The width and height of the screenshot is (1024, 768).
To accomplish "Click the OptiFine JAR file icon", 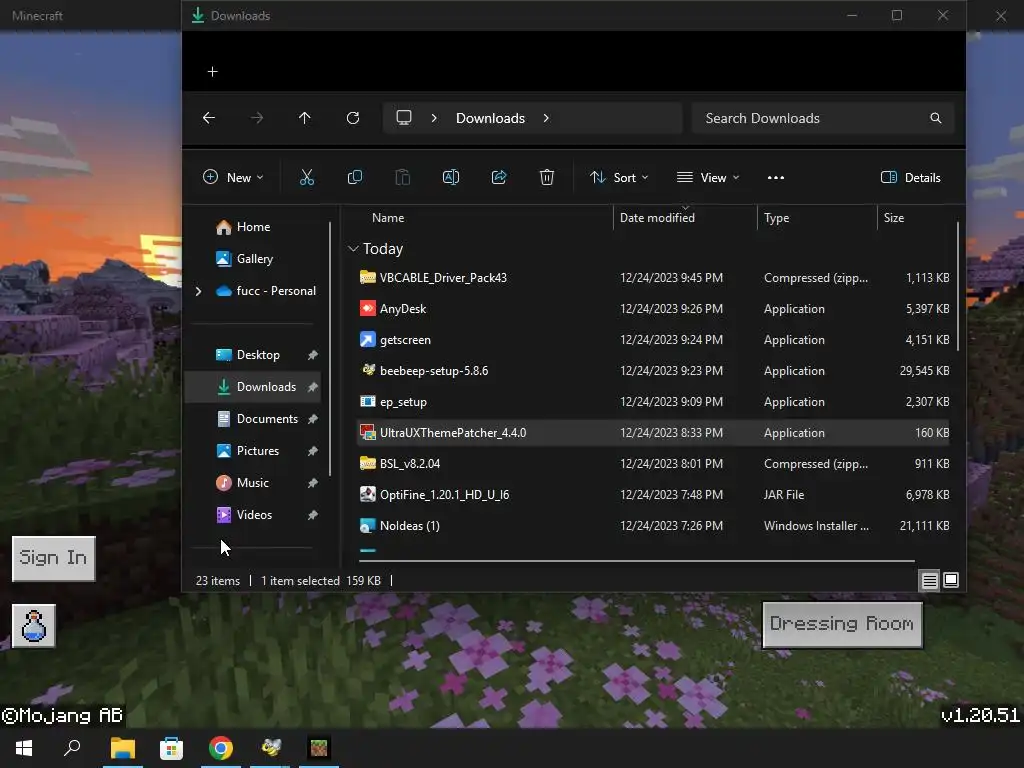I will [x=368, y=494].
